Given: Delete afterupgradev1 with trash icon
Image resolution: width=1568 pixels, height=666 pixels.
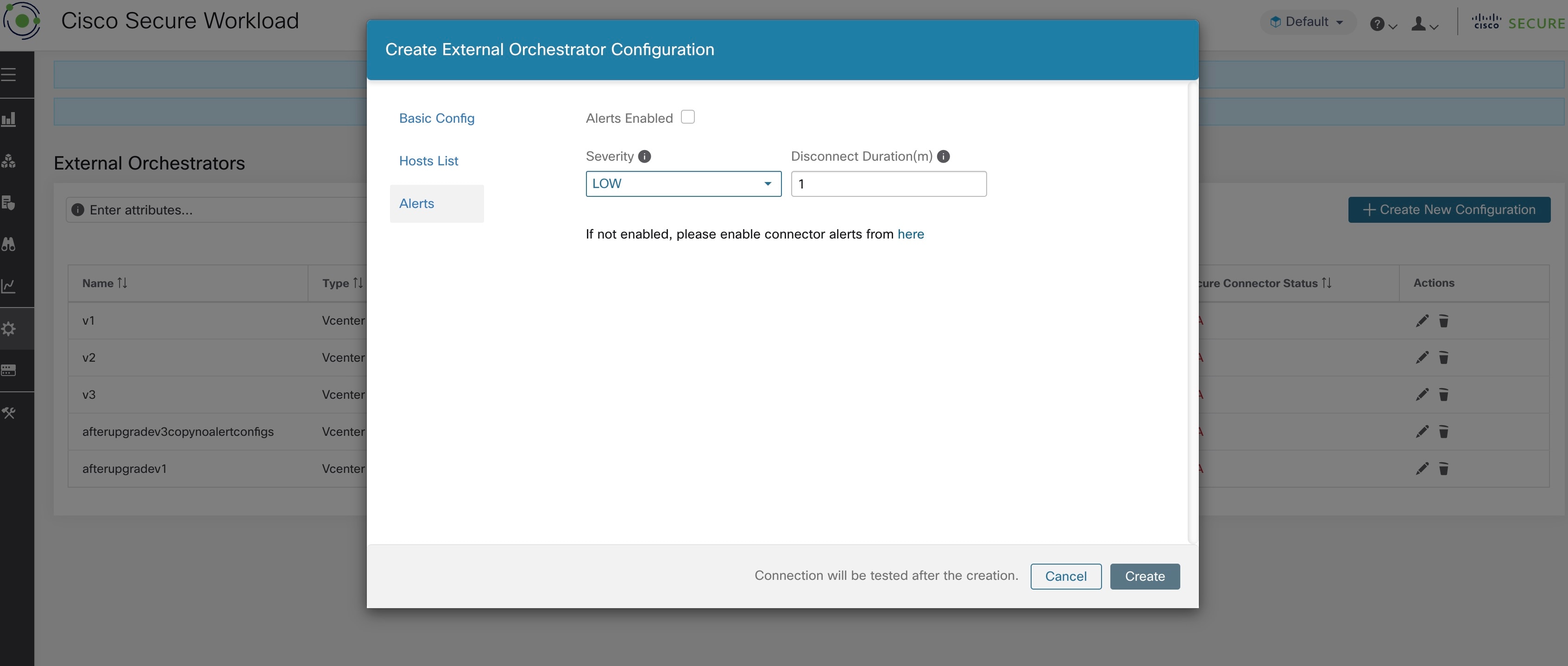Looking at the screenshot, I should coord(1444,469).
